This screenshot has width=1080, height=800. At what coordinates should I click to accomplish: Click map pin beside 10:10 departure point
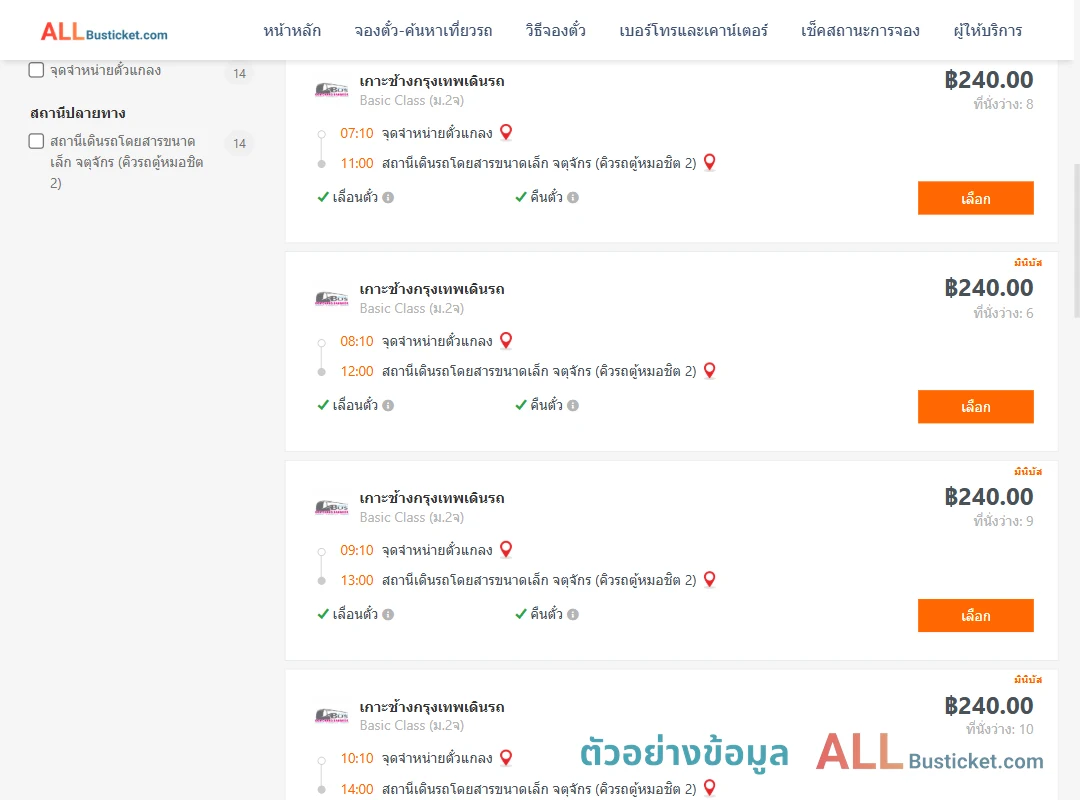point(506,758)
